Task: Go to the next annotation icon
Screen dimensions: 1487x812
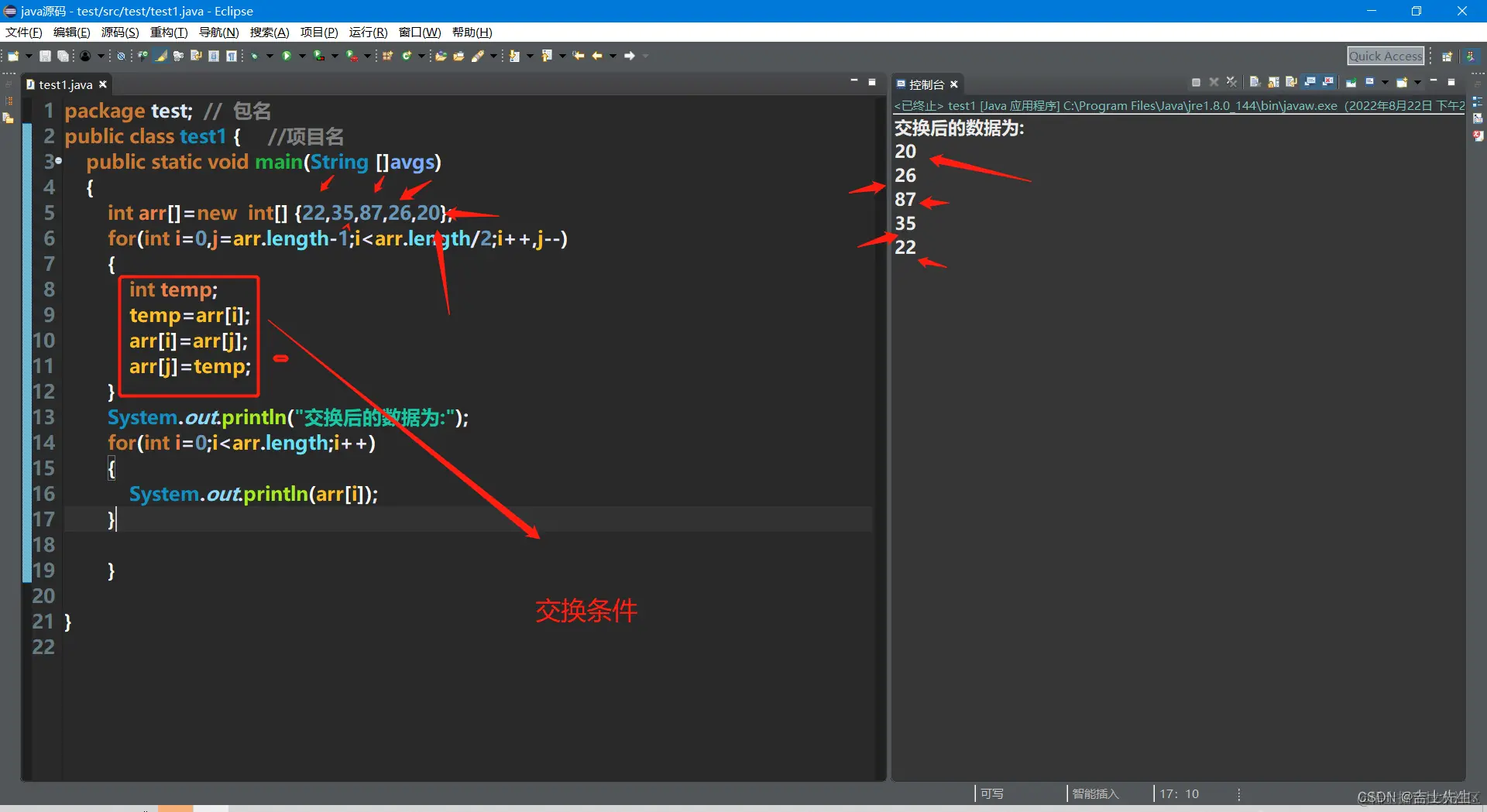Action: pyautogui.click(x=513, y=56)
